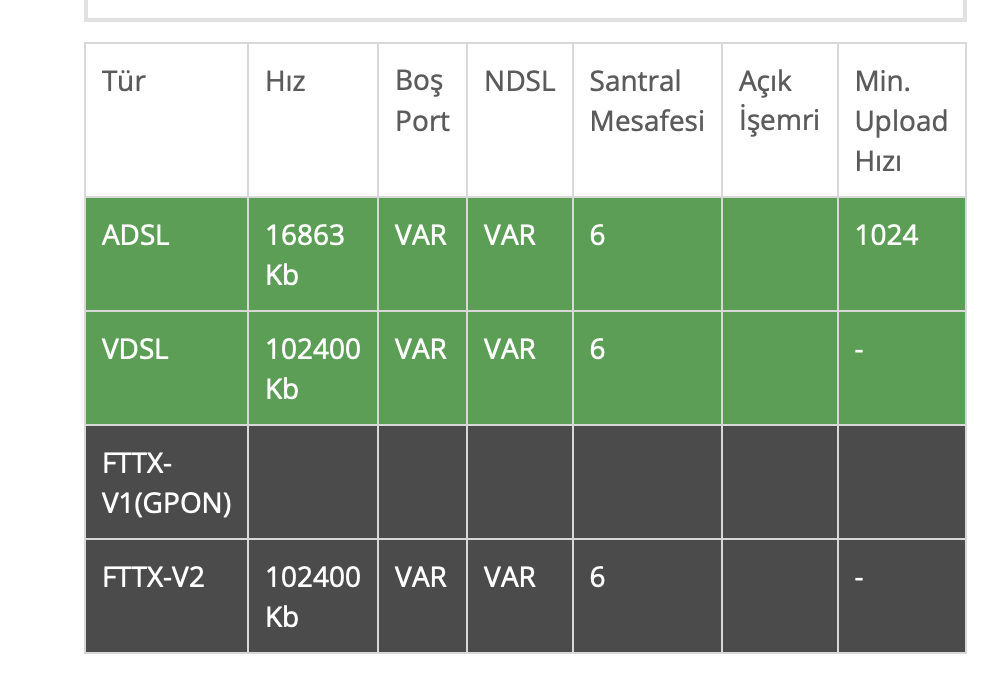
Task: Select the Boş Port column header
Action: 422,101
